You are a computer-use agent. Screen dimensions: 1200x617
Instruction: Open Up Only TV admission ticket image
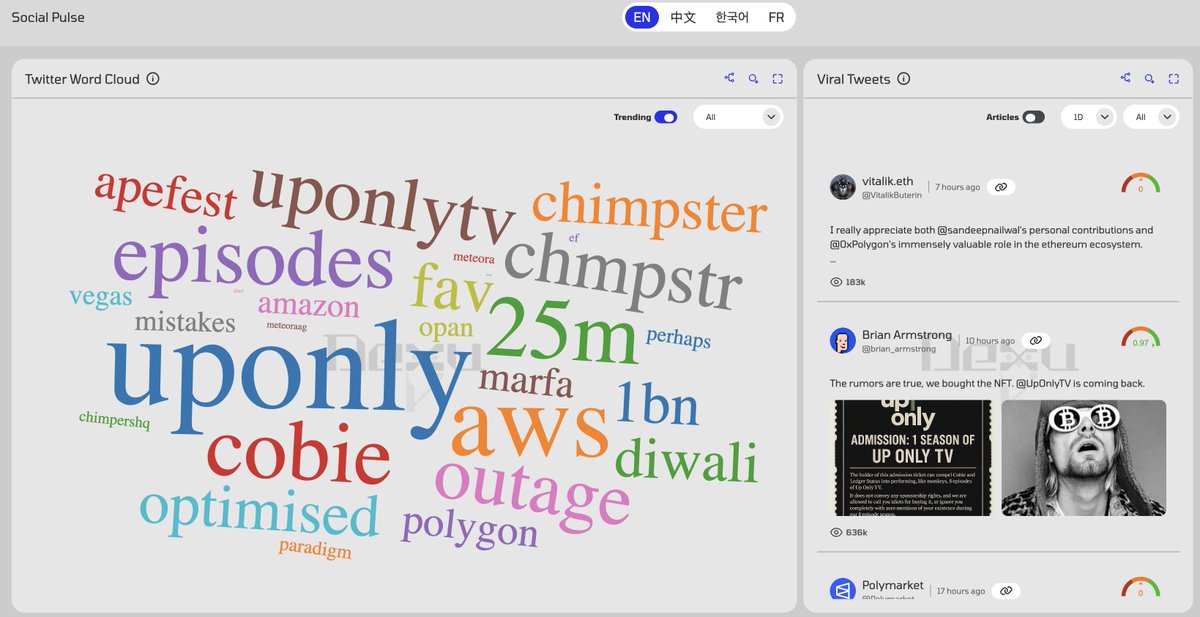911,458
